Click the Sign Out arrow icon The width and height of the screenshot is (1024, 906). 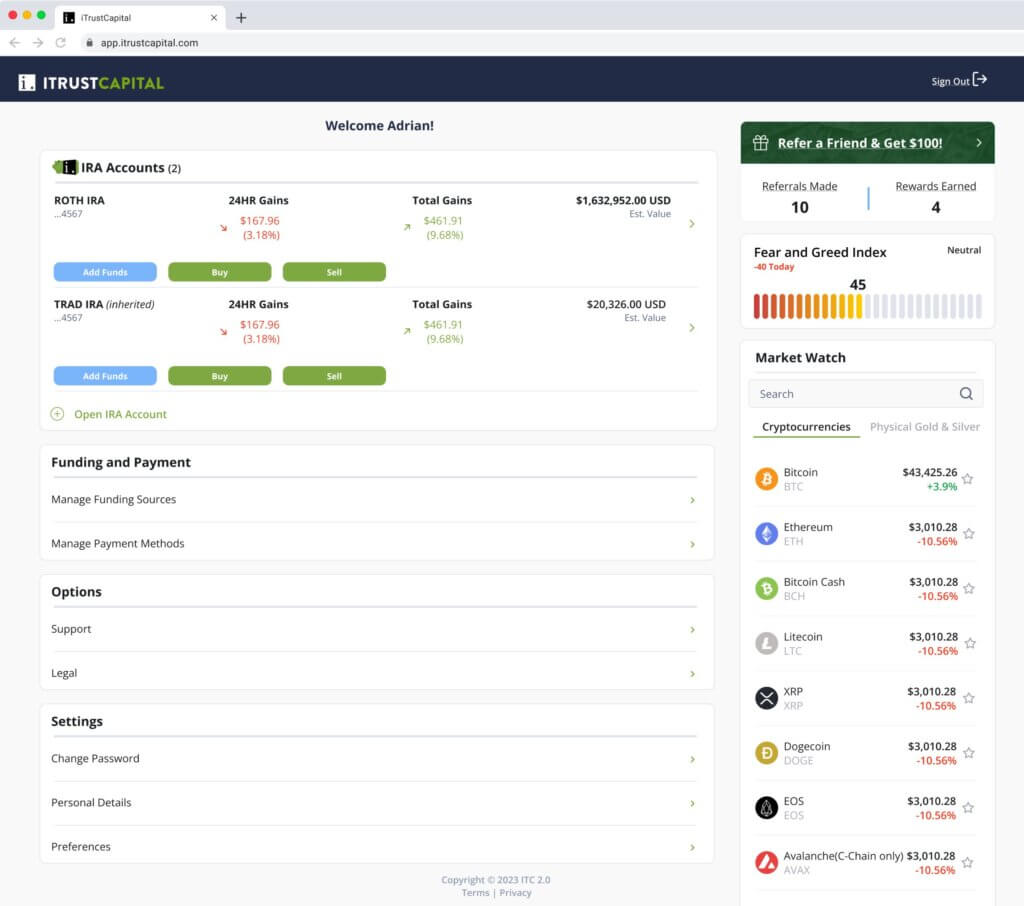(978, 79)
